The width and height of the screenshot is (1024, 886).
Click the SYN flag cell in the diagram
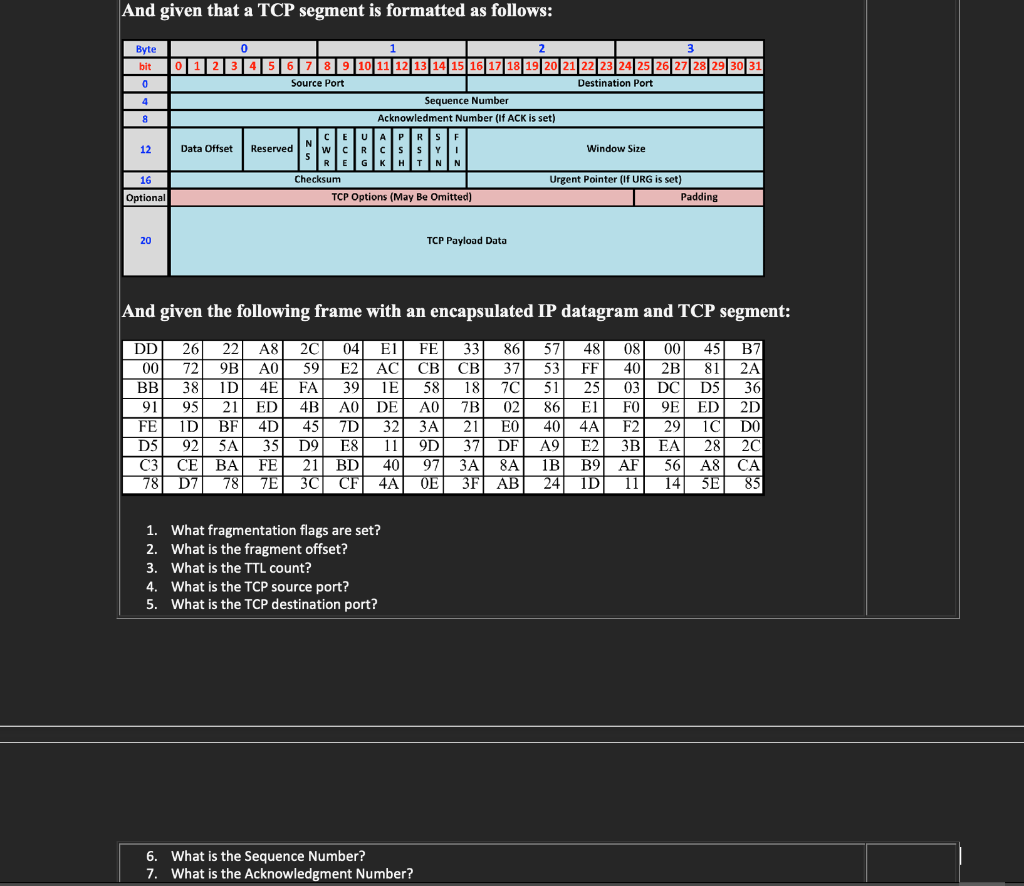click(438, 149)
